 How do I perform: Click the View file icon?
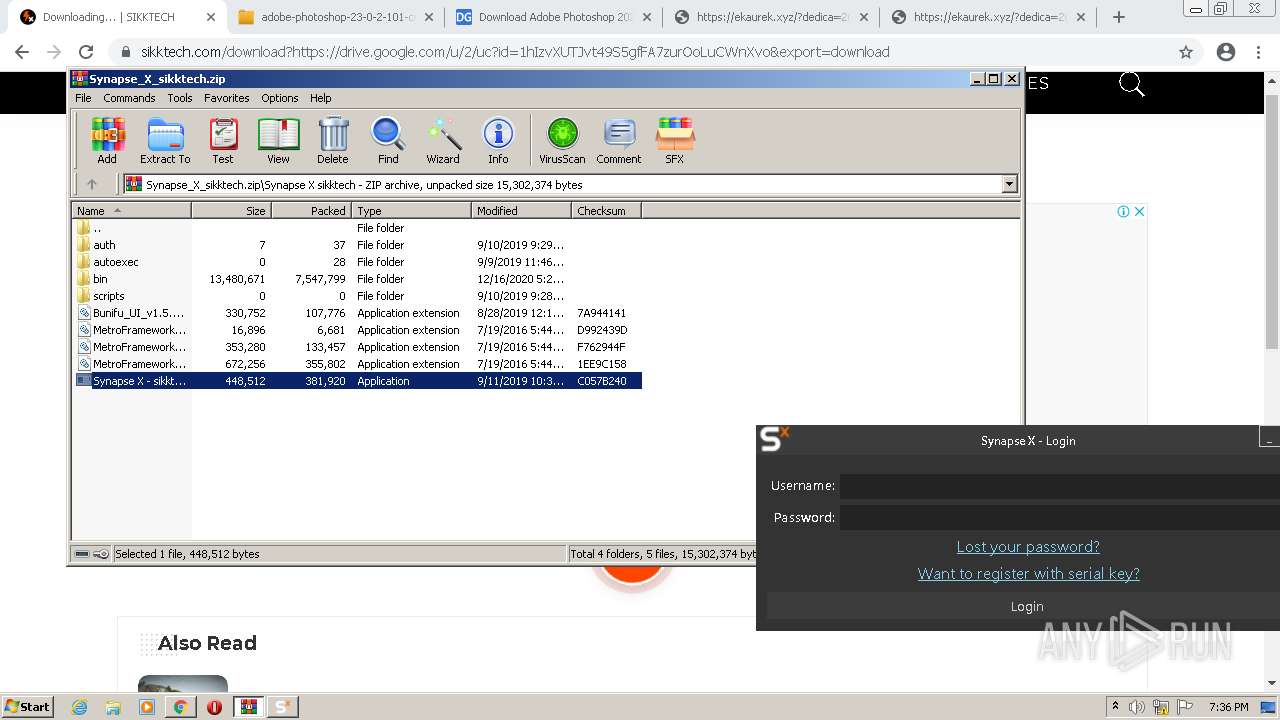click(x=278, y=140)
